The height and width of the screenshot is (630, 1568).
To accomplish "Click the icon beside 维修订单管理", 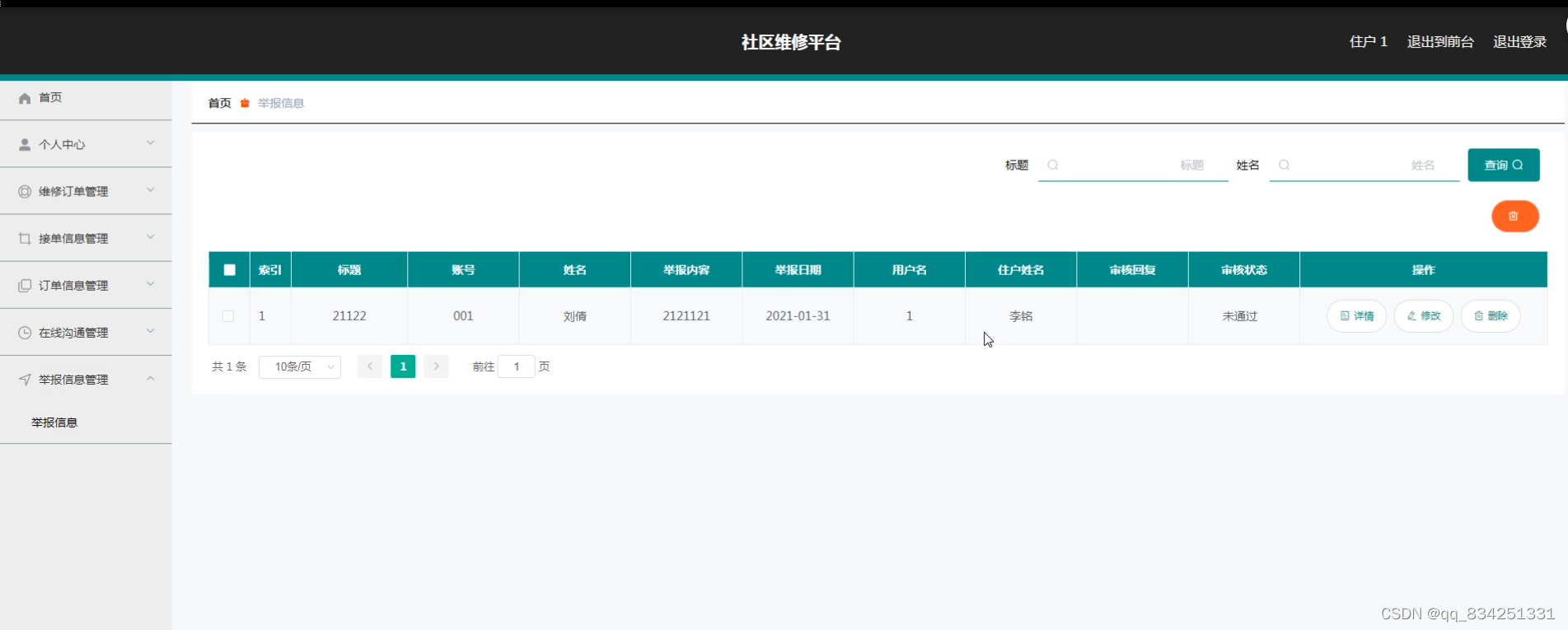I will click(25, 192).
